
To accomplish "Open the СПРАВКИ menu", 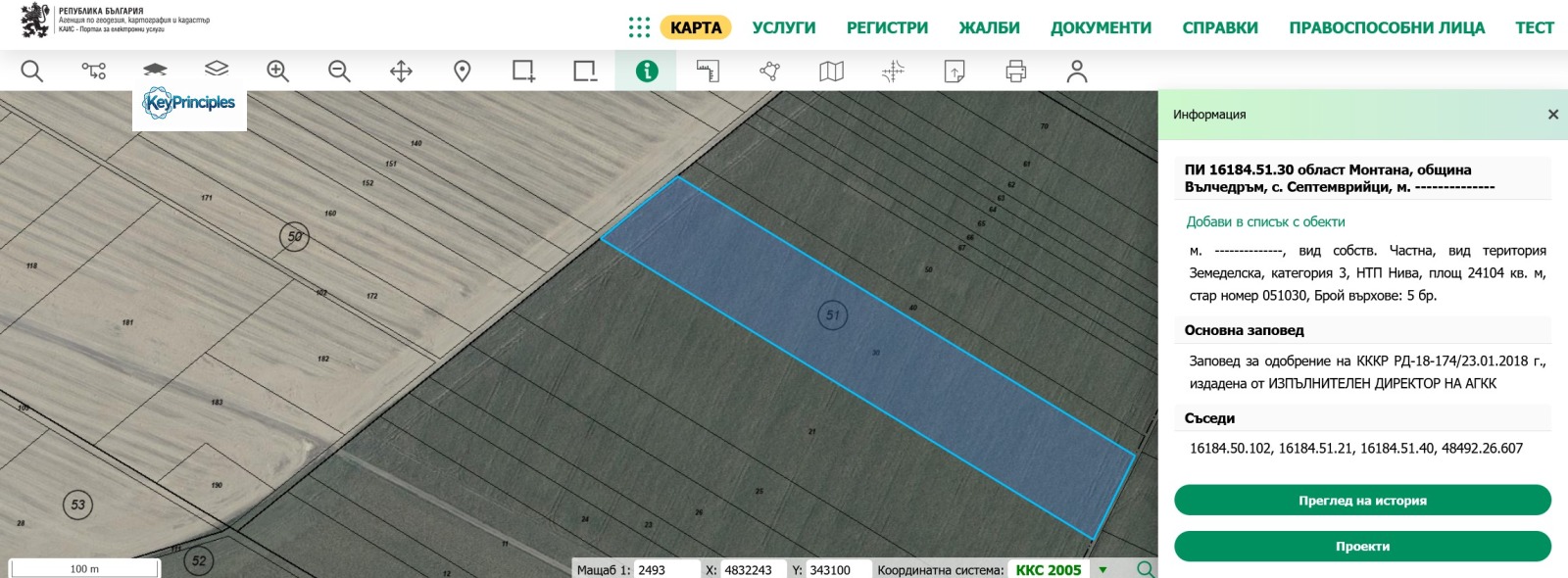I will (x=1220, y=27).
